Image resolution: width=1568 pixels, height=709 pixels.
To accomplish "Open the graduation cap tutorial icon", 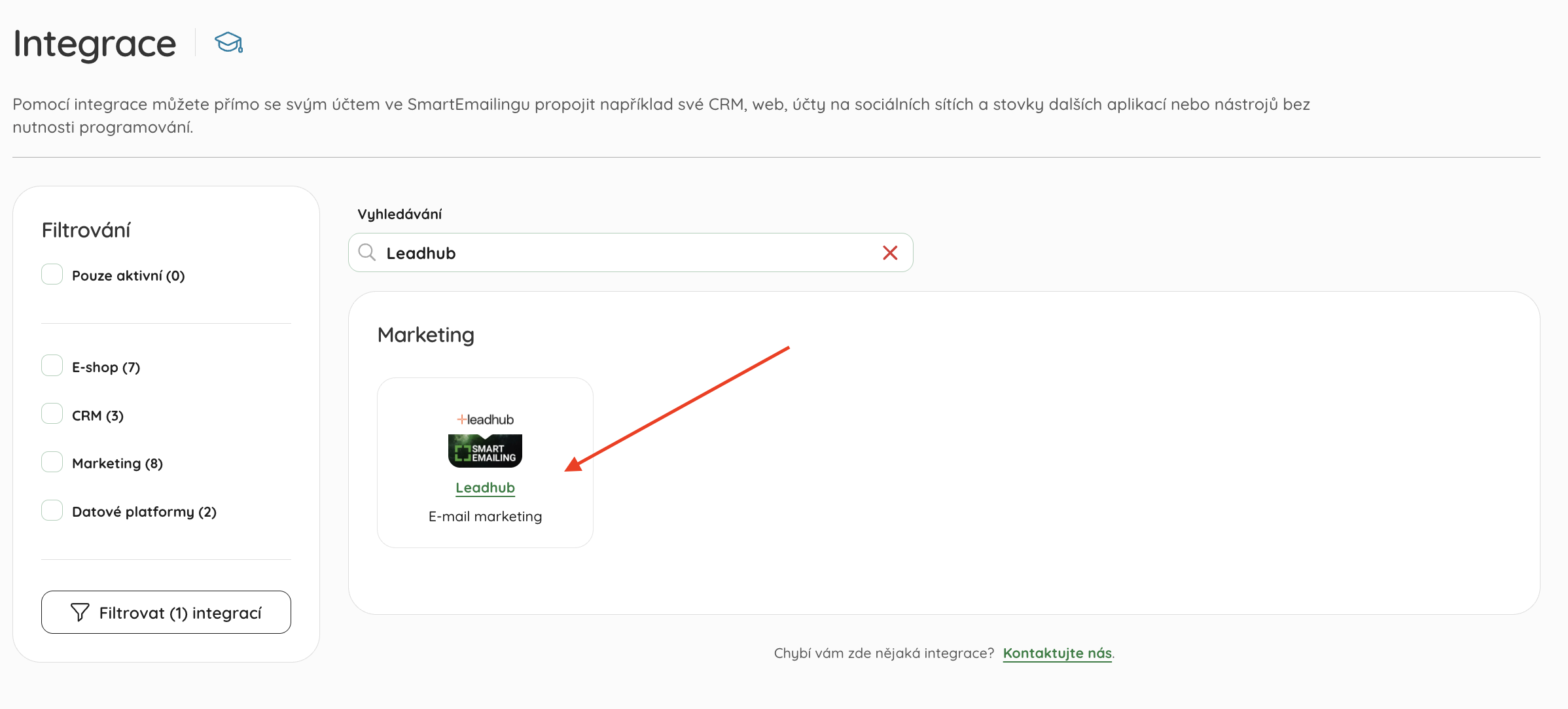I will (228, 43).
